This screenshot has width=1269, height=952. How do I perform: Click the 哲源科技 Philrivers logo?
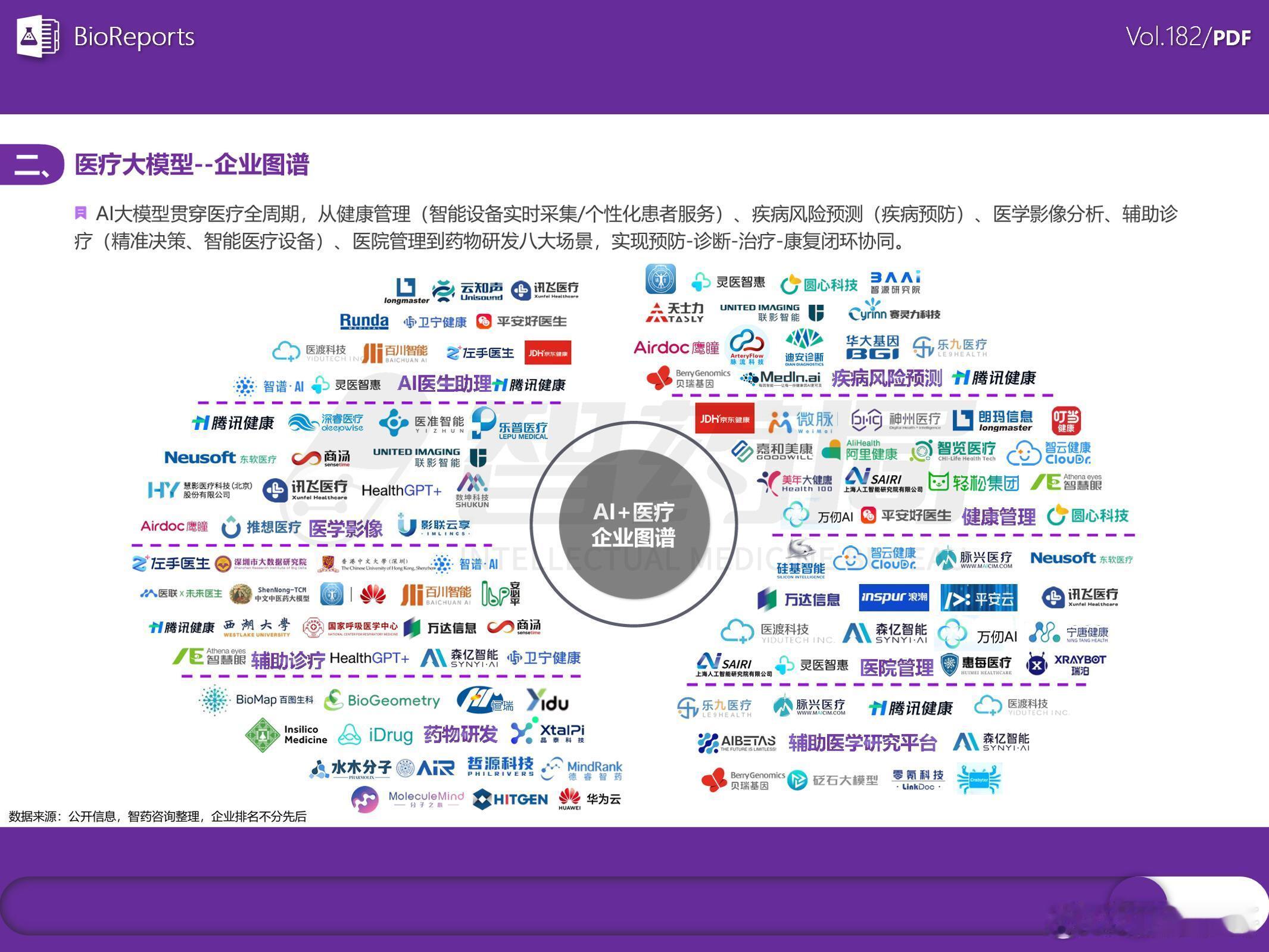pyautogui.click(x=500, y=766)
